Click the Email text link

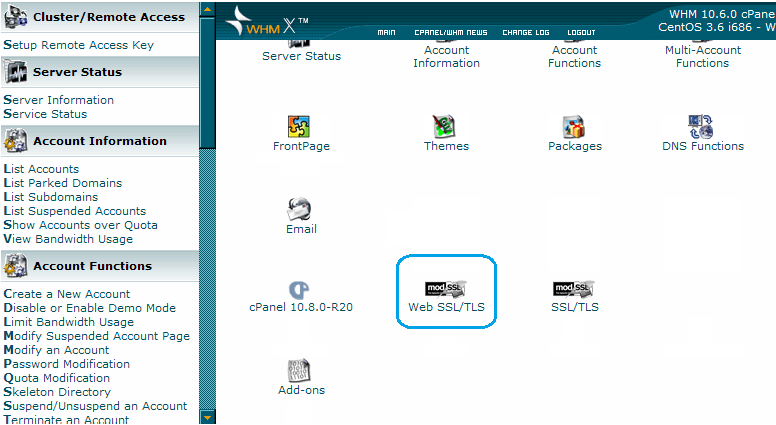[x=301, y=229]
